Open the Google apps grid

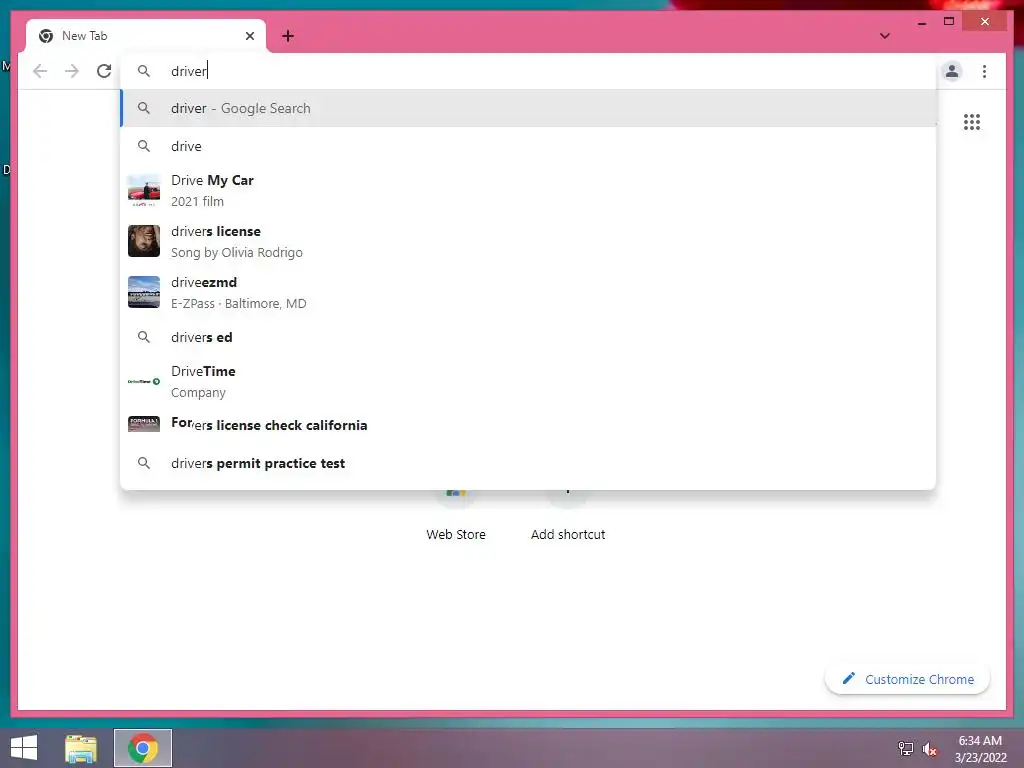[972, 121]
